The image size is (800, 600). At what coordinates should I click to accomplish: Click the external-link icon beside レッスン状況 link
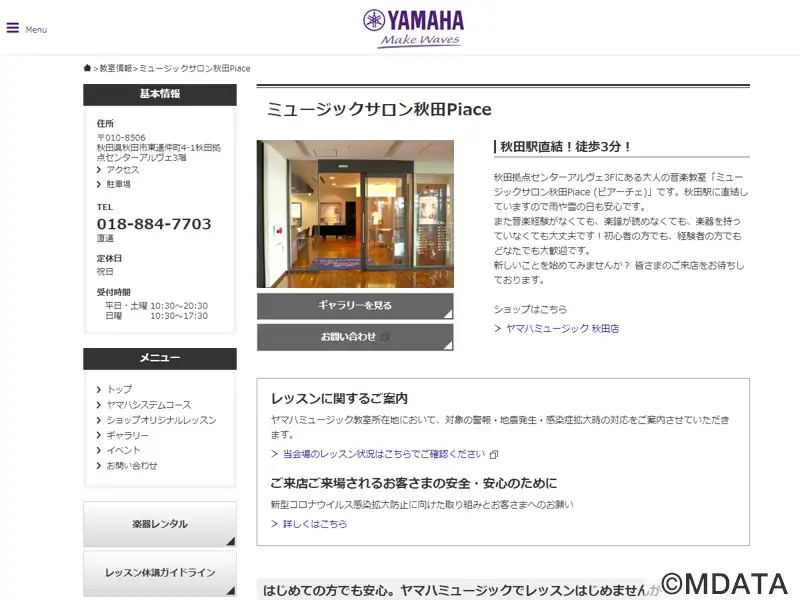pyautogui.click(x=494, y=454)
